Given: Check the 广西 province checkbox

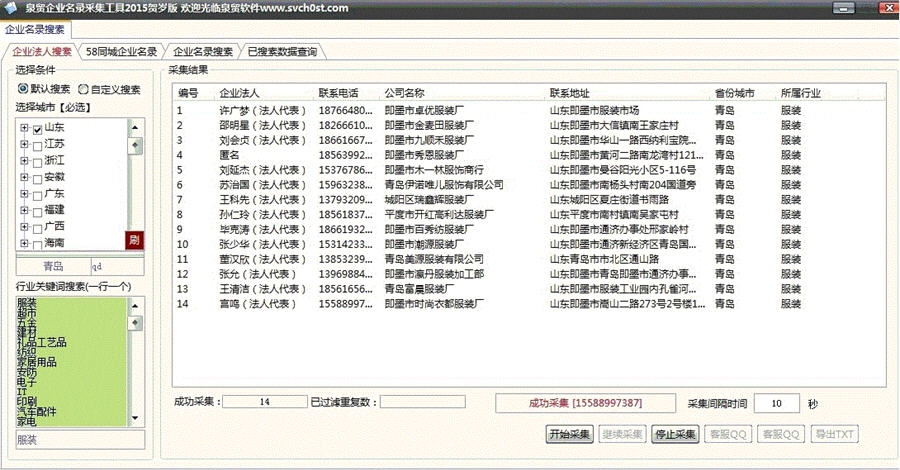Looking at the screenshot, I should tap(37, 228).
